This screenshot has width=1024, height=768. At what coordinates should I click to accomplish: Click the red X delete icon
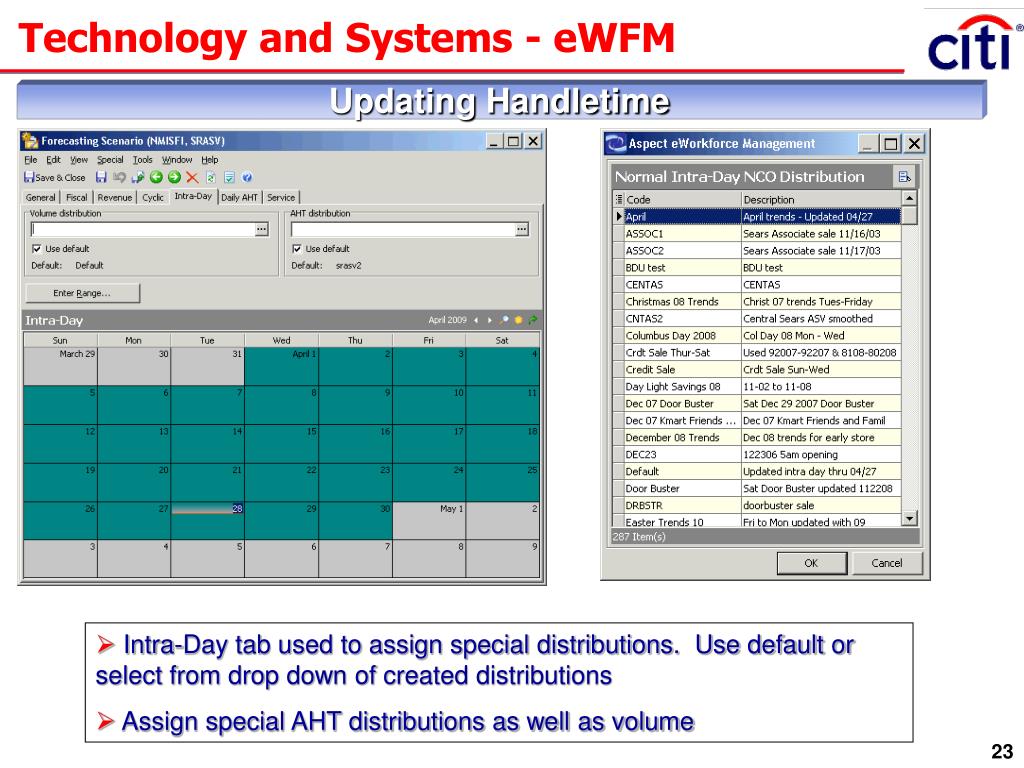(x=192, y=177)
